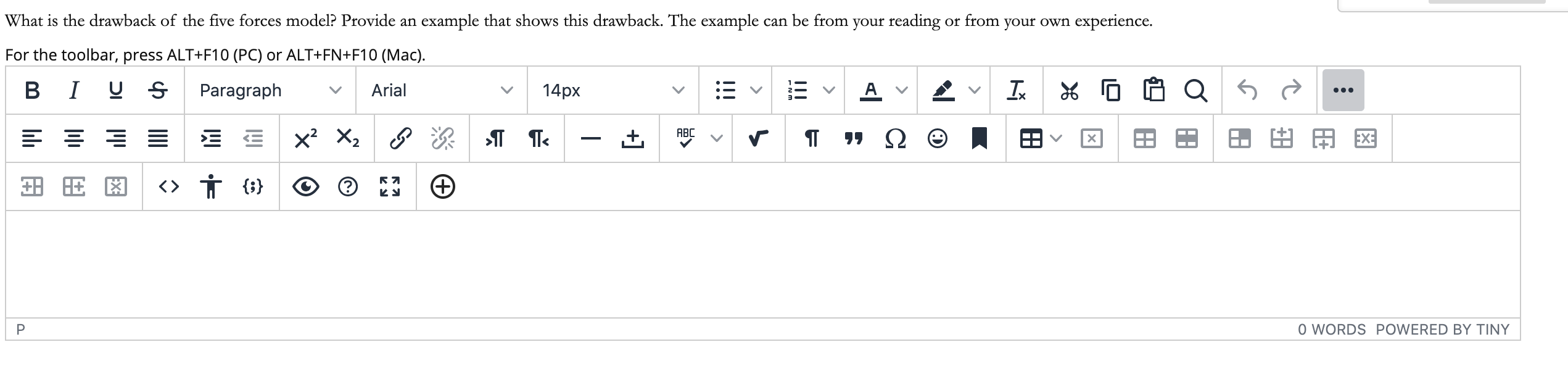Redo the last action

[x=1290, y=90]
